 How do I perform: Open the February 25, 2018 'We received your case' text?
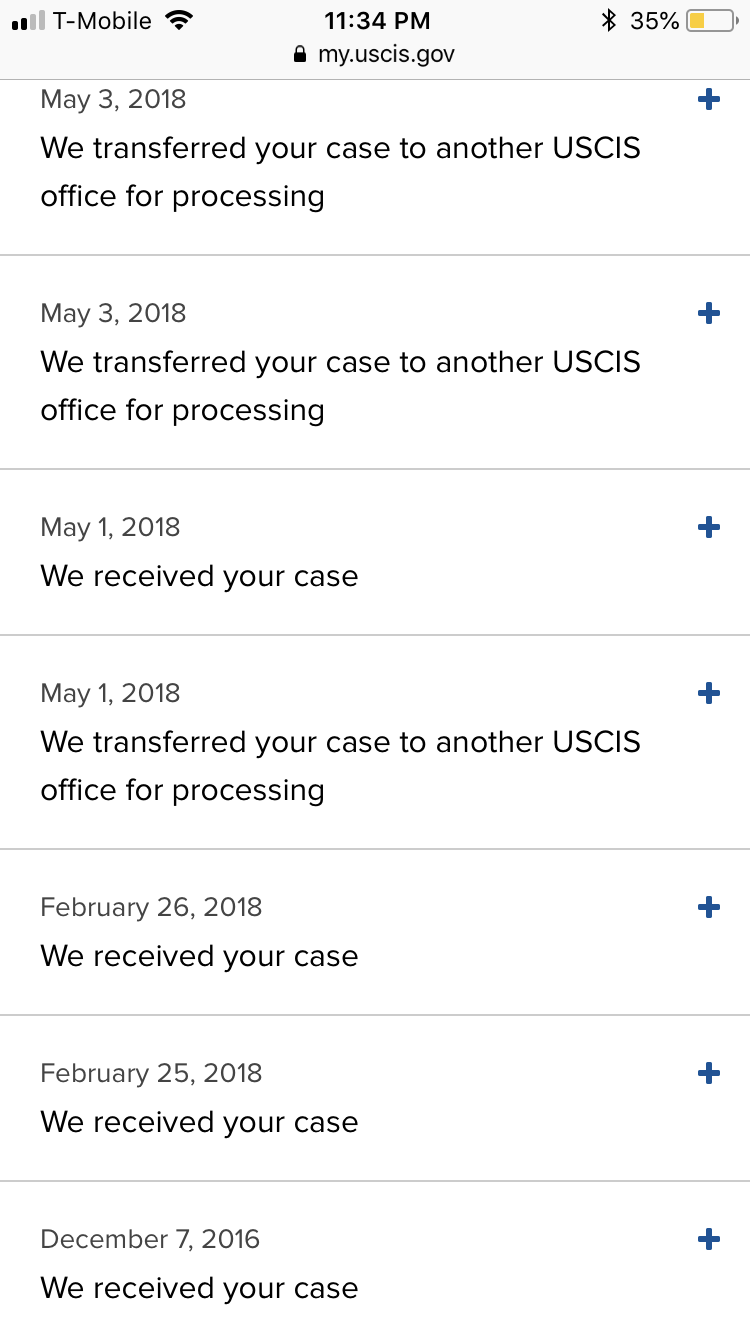click(x=199, y=1122)
